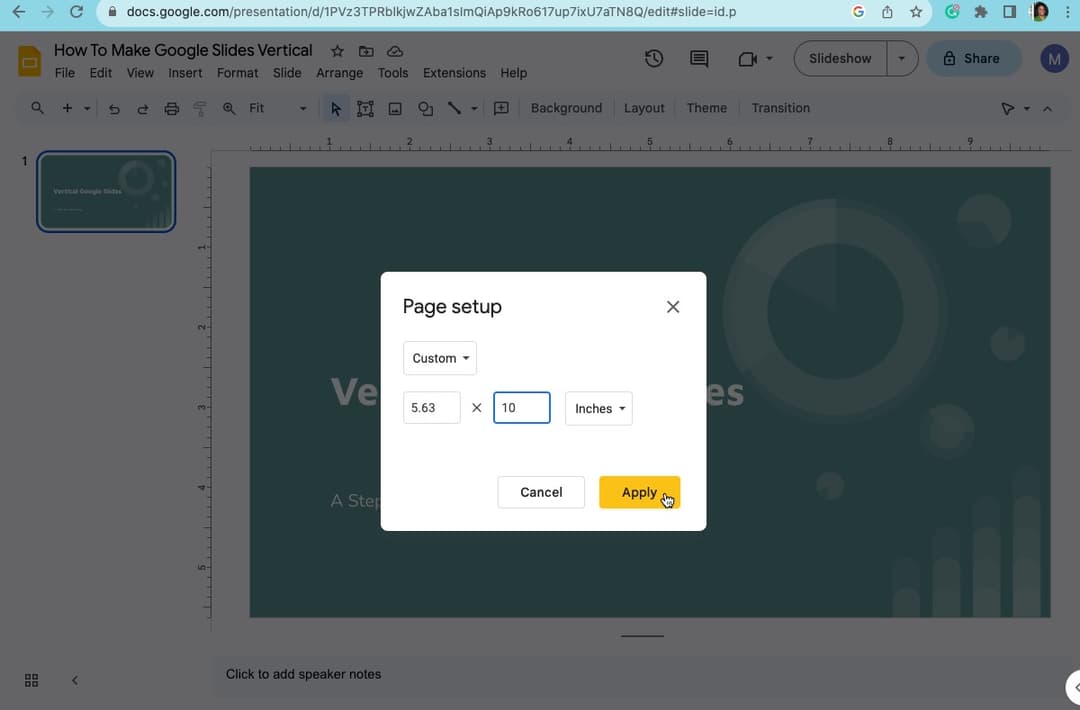
Task: Start the Slideshow
Action: [x=840, y=59]
